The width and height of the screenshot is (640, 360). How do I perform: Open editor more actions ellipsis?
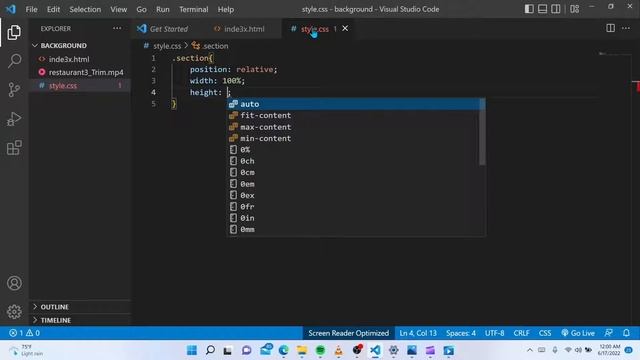pos(626,28)
